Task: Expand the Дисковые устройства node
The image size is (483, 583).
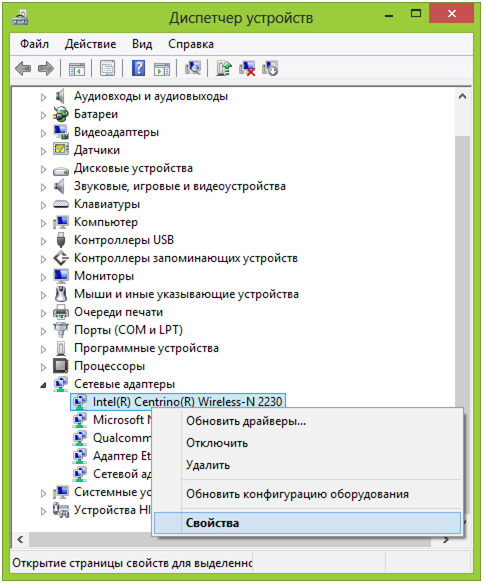Action: (44, 169)
